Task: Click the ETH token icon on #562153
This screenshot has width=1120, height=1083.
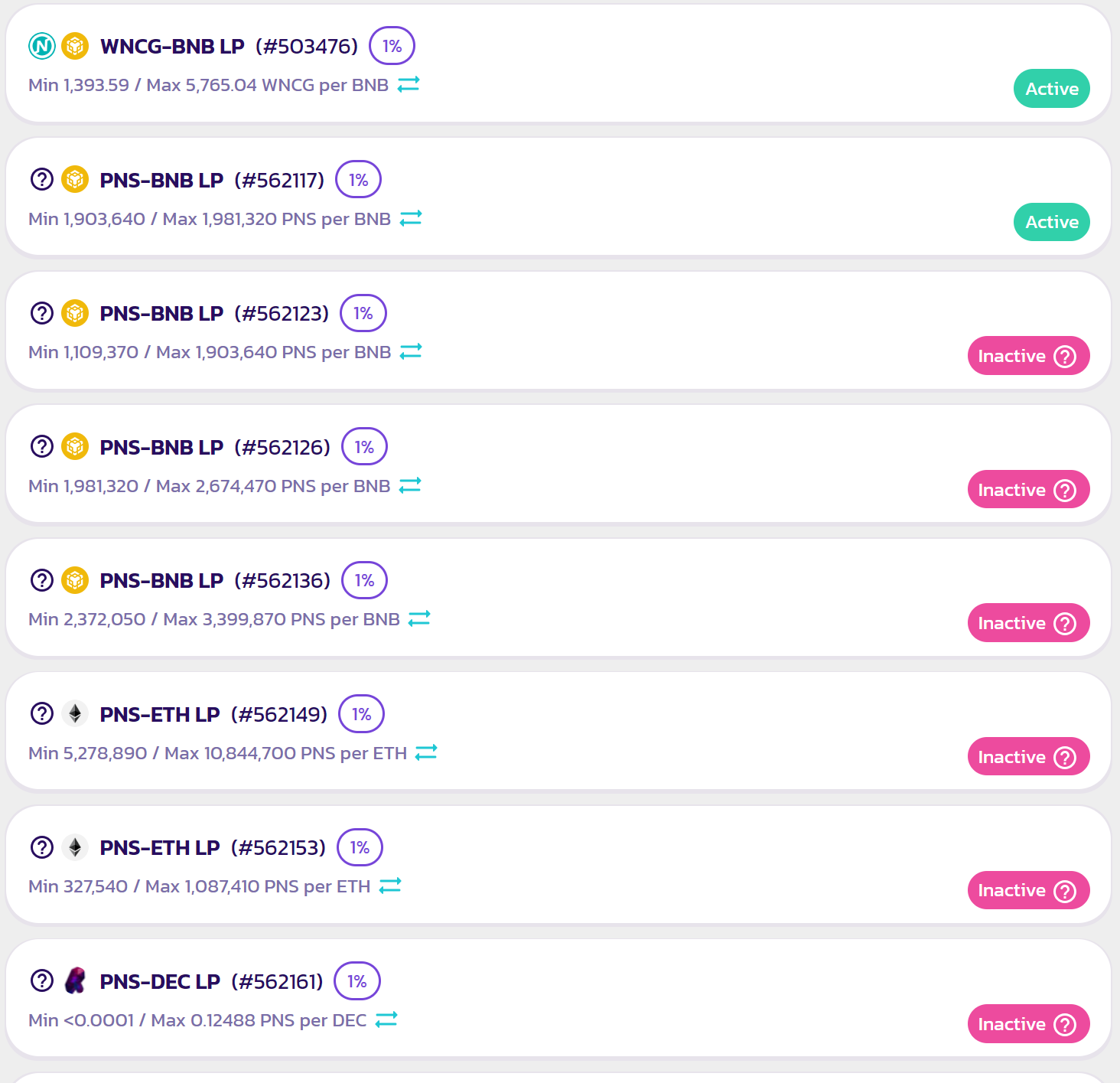Action: tap(75, 847)
